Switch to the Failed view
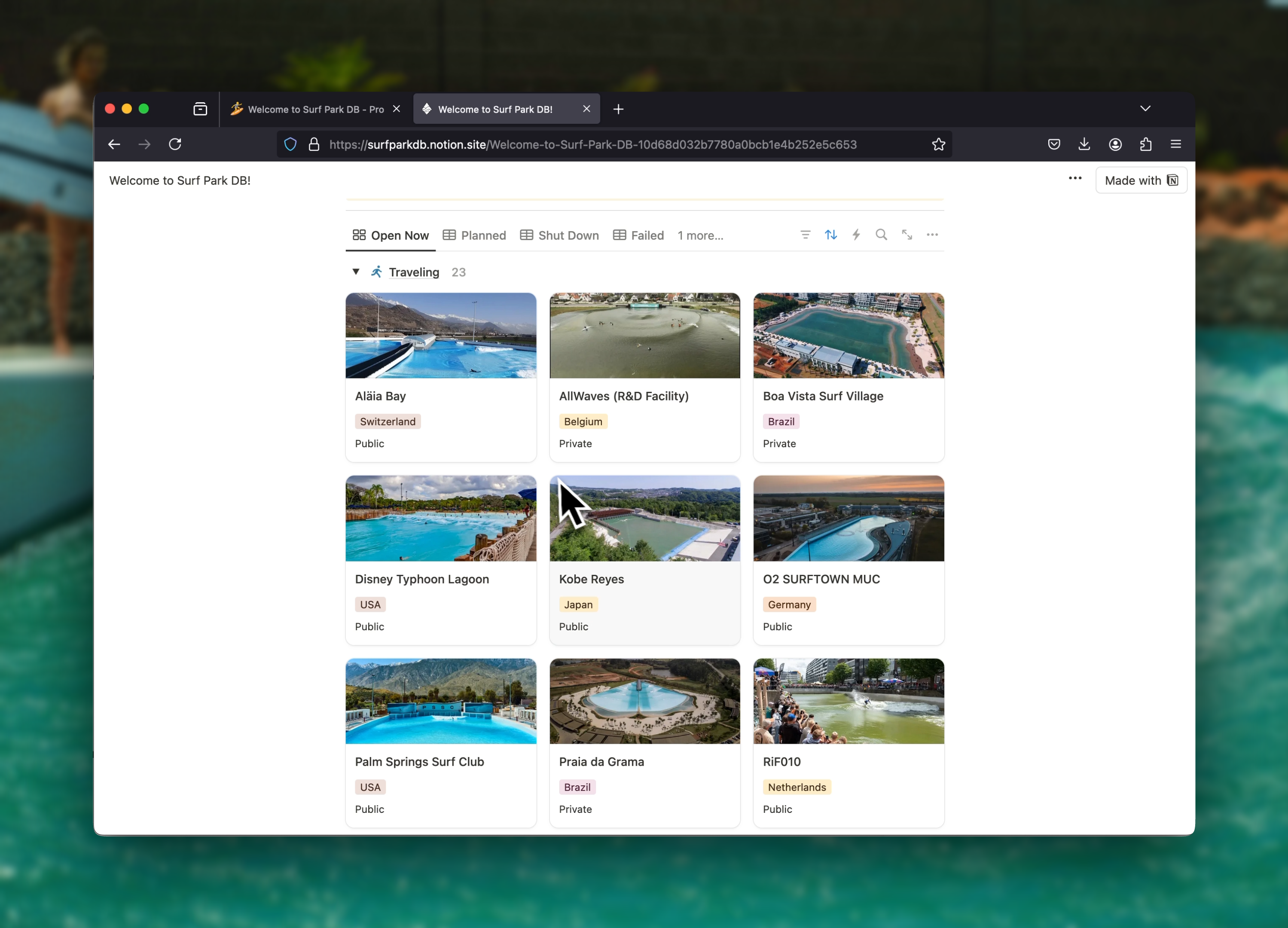 tap(638, 235)
